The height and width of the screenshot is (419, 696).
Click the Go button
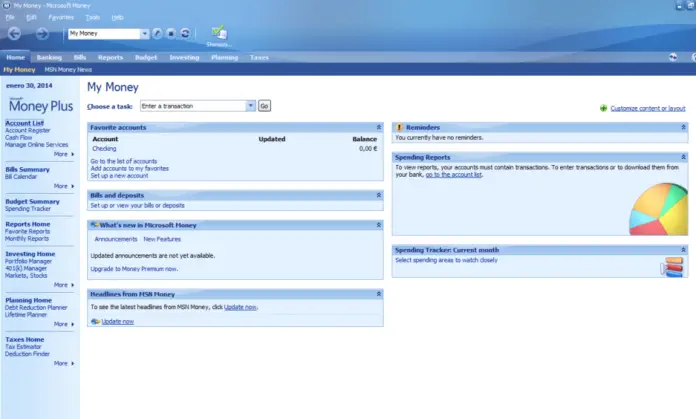coord(264,106)
